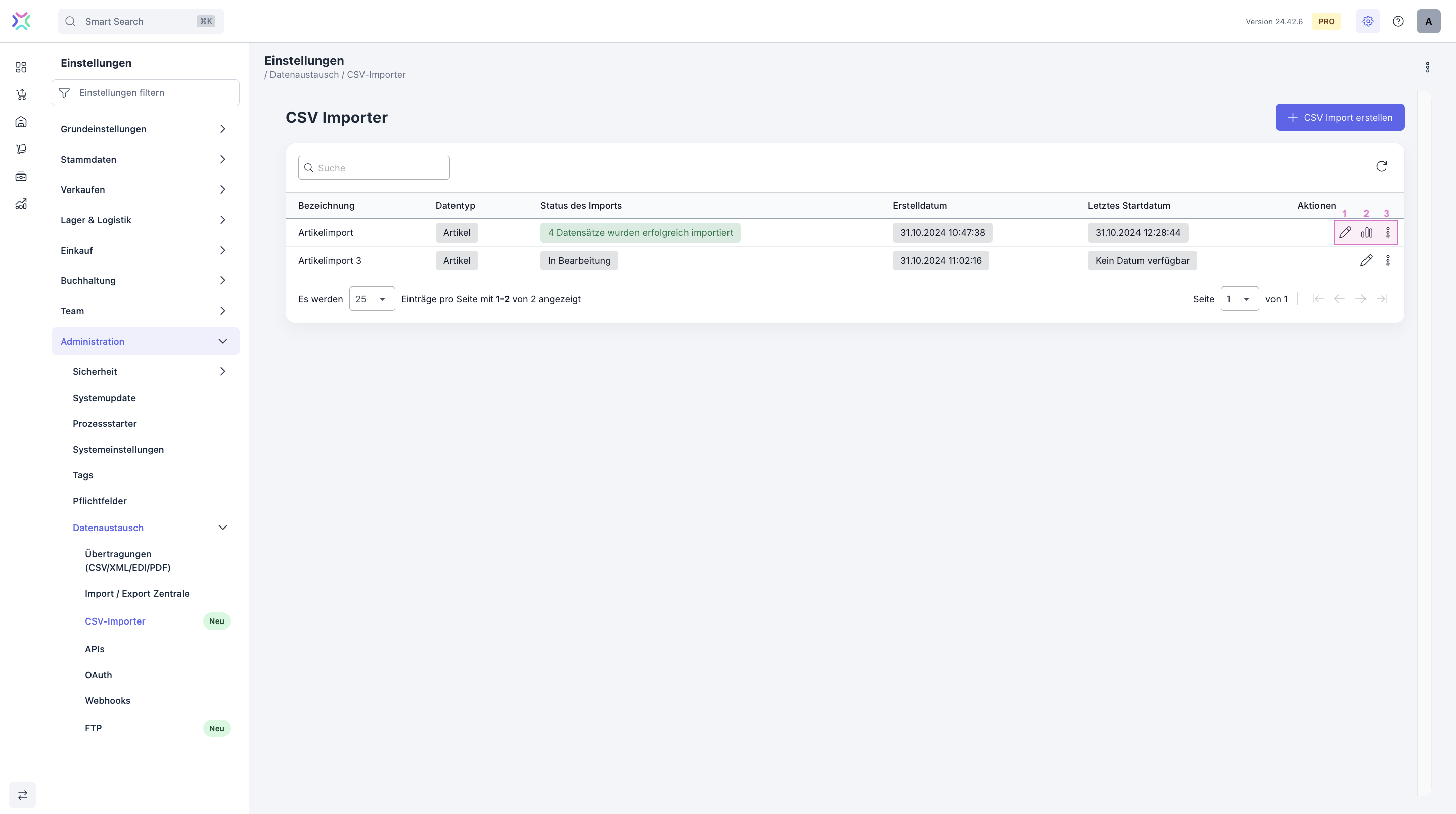Open the dashboard grid icon in the left rail
The image size is (1456, 814).
[x=21, y=67]
